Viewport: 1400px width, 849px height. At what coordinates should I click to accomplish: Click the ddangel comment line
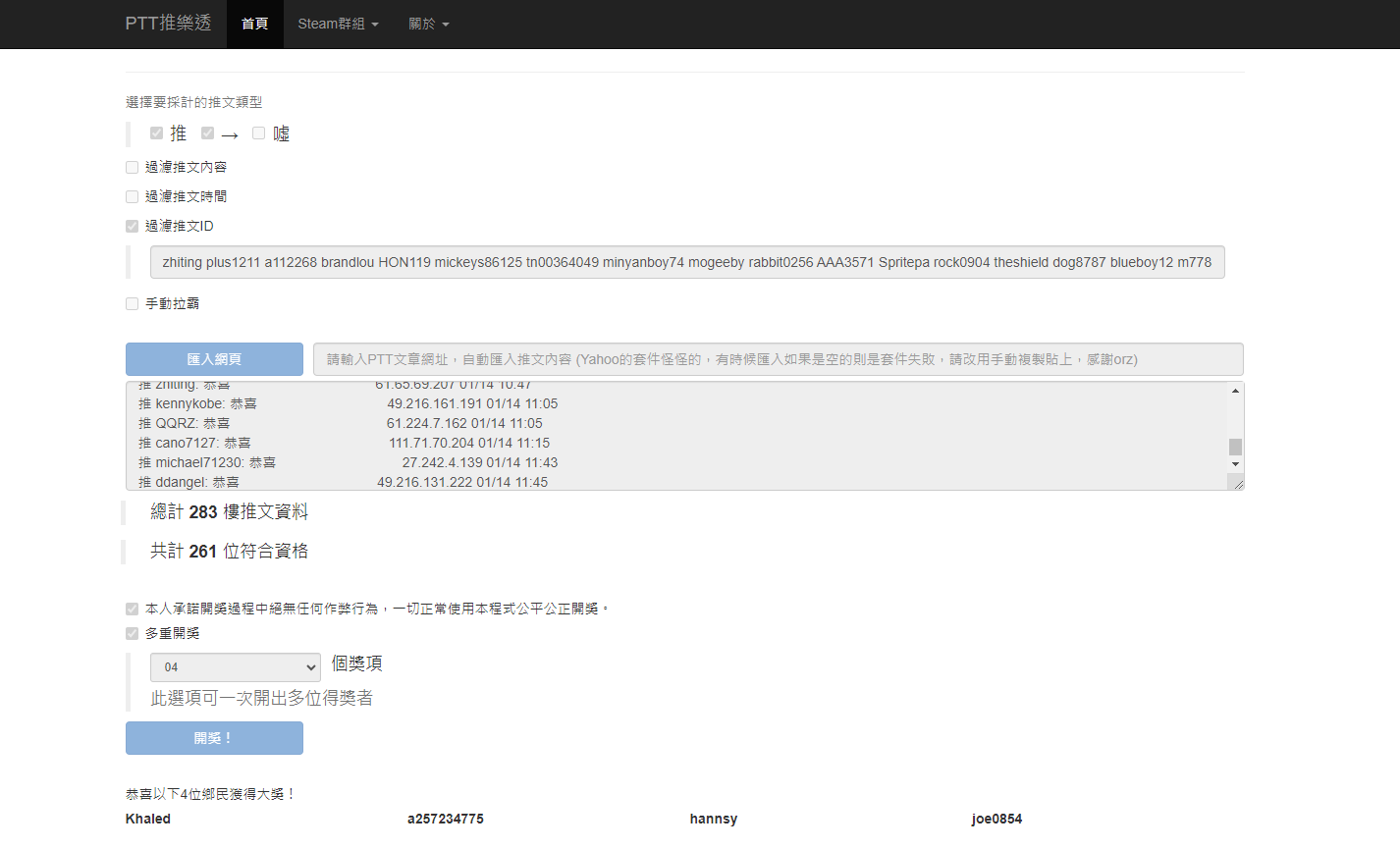tap(343, 482)
